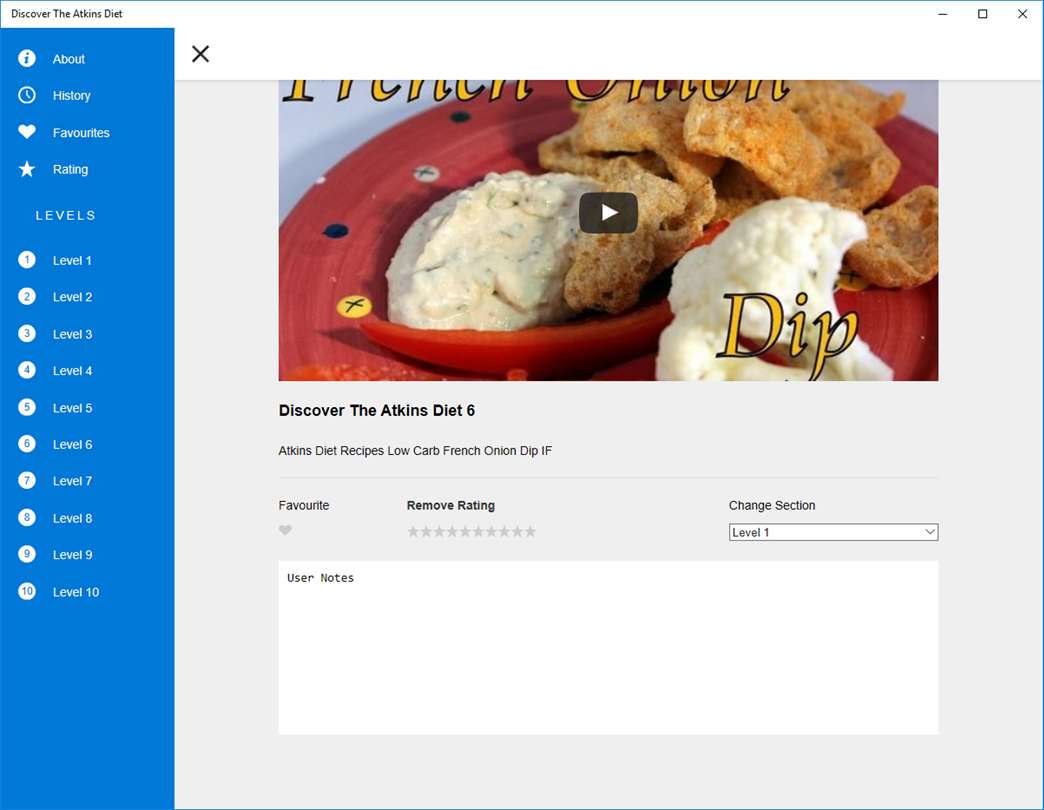
Task: Navigate to Level 5 label
Action: [73, 408]
